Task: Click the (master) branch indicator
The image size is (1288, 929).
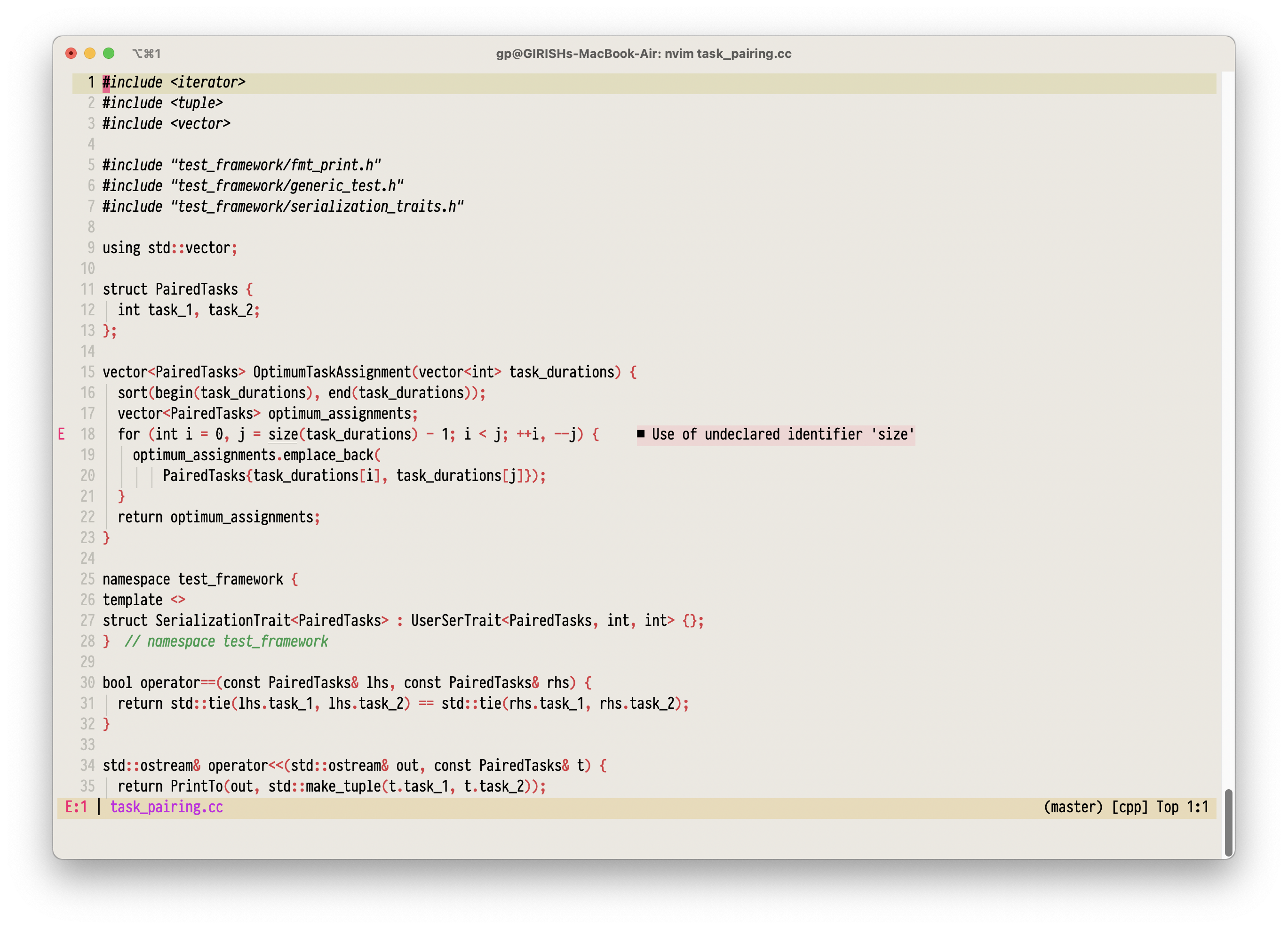Action: 1073,808
